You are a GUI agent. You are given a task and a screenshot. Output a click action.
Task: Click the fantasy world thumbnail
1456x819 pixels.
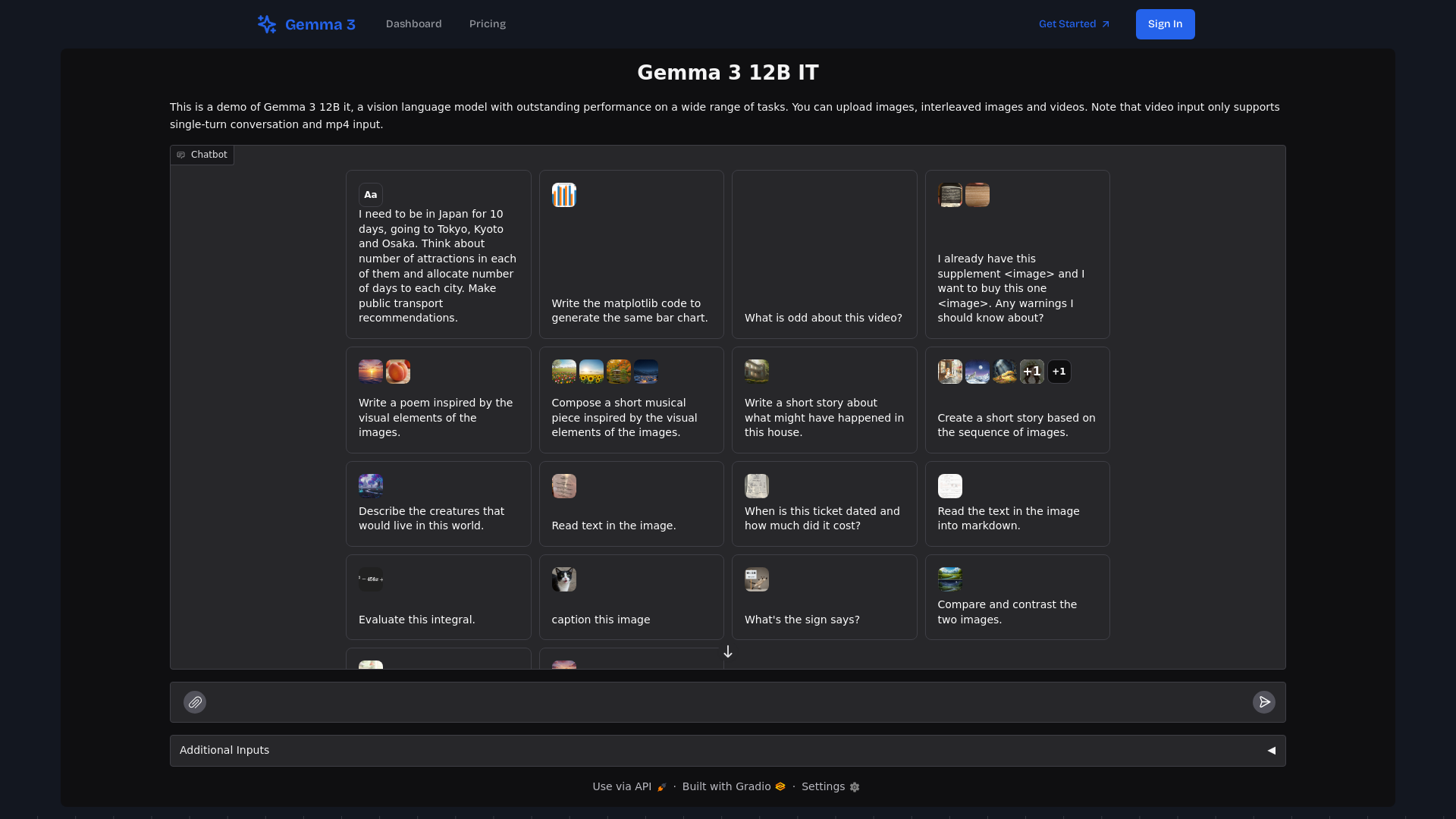coord(371,486)
